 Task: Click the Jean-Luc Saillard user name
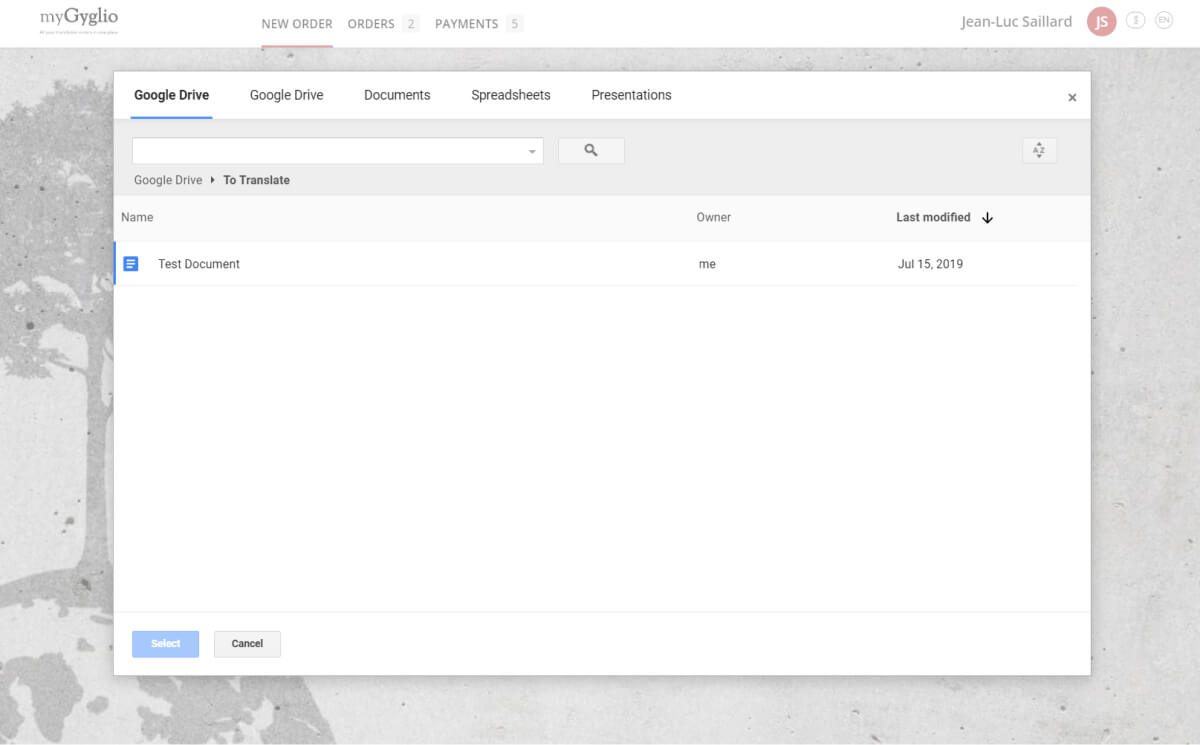1016,22
